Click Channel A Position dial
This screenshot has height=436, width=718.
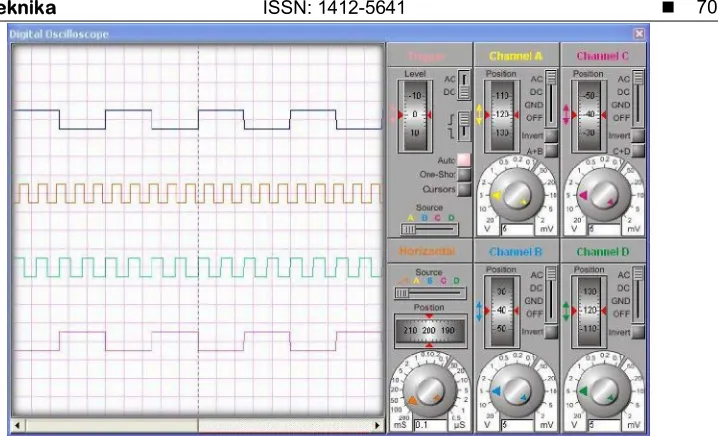coord(502,116)
